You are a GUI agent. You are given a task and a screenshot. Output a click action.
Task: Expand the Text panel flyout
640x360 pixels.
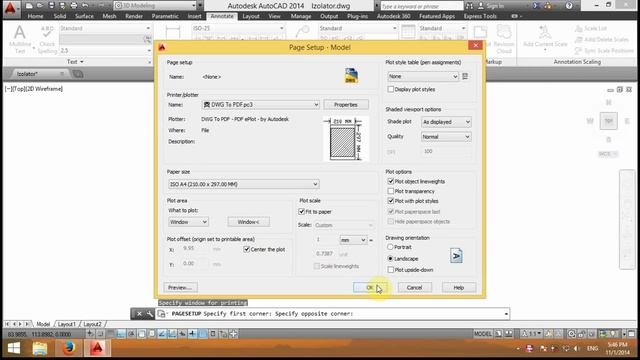[75, 62]
